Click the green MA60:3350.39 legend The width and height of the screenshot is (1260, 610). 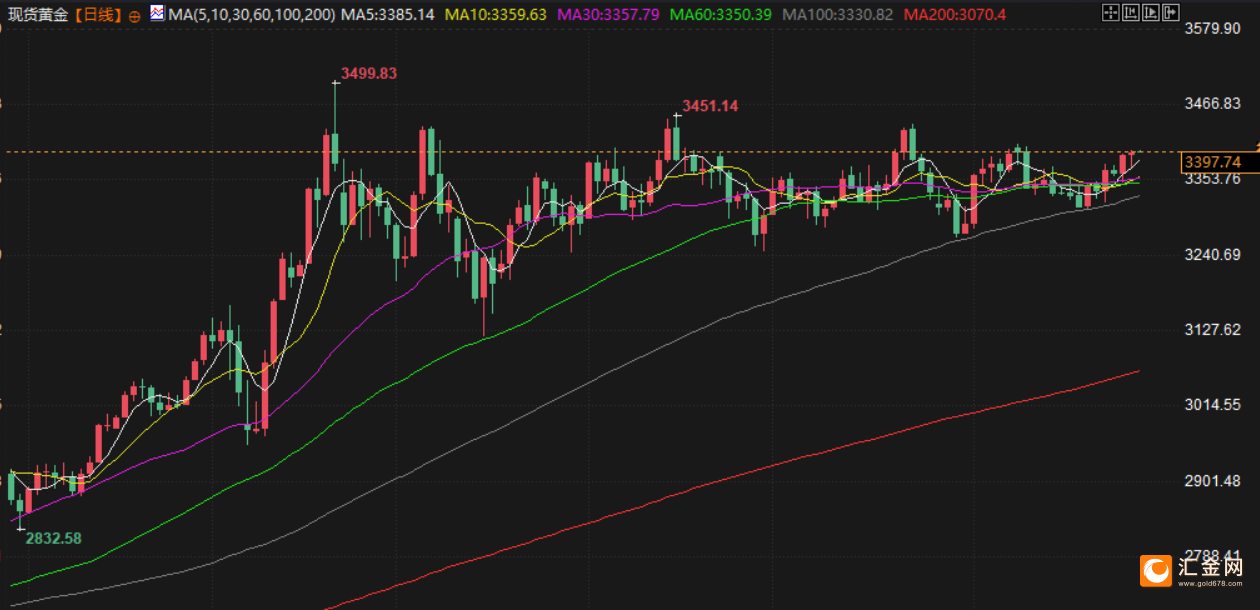[720, 15]
